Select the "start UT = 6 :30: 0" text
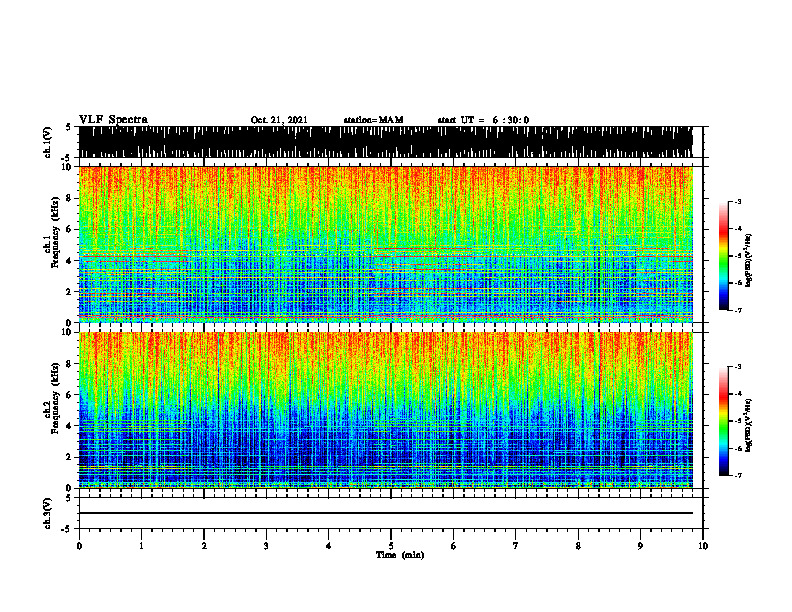This screenshot has width=792, height=612. pyautogui.click(x=483, y=120)
